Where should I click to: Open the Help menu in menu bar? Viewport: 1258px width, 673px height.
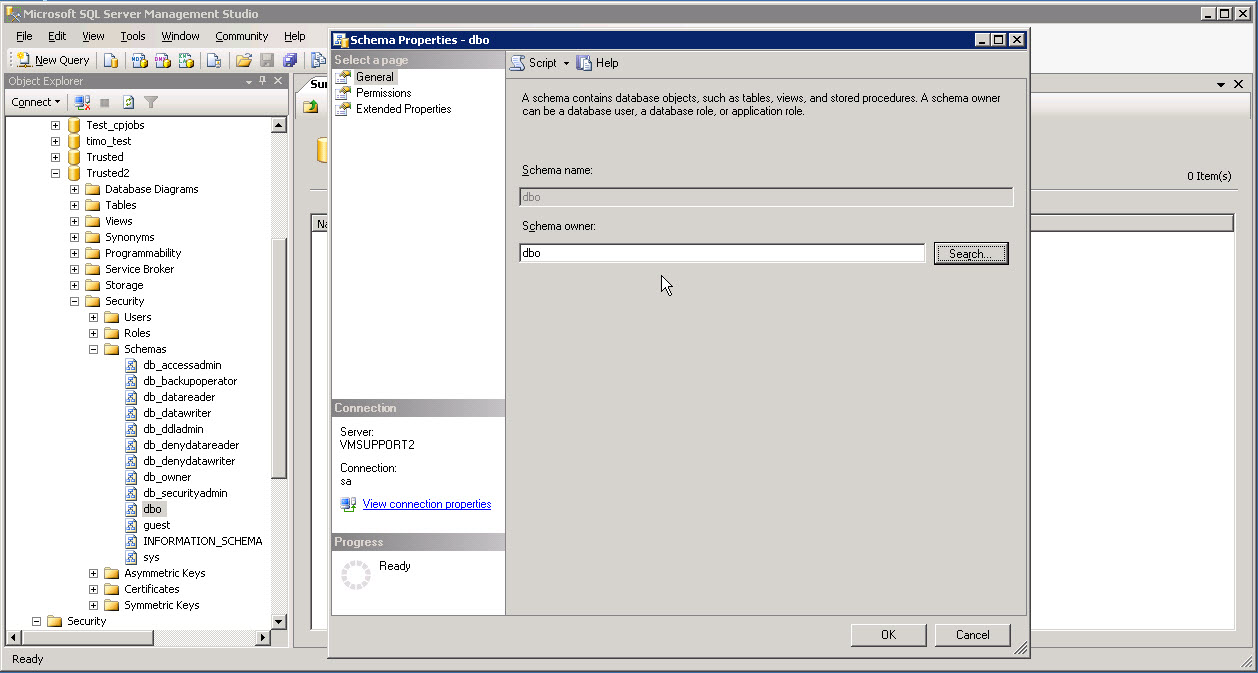294,36
